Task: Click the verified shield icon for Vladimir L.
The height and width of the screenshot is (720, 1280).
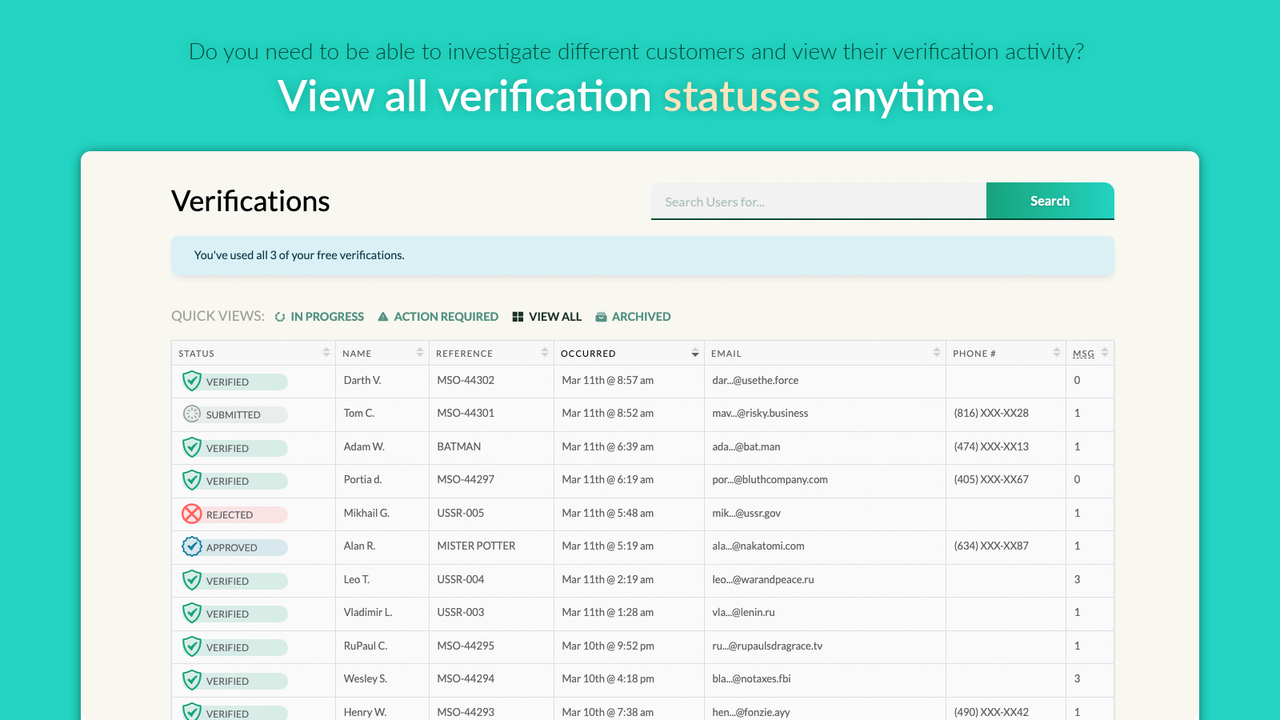Action: 192,613
